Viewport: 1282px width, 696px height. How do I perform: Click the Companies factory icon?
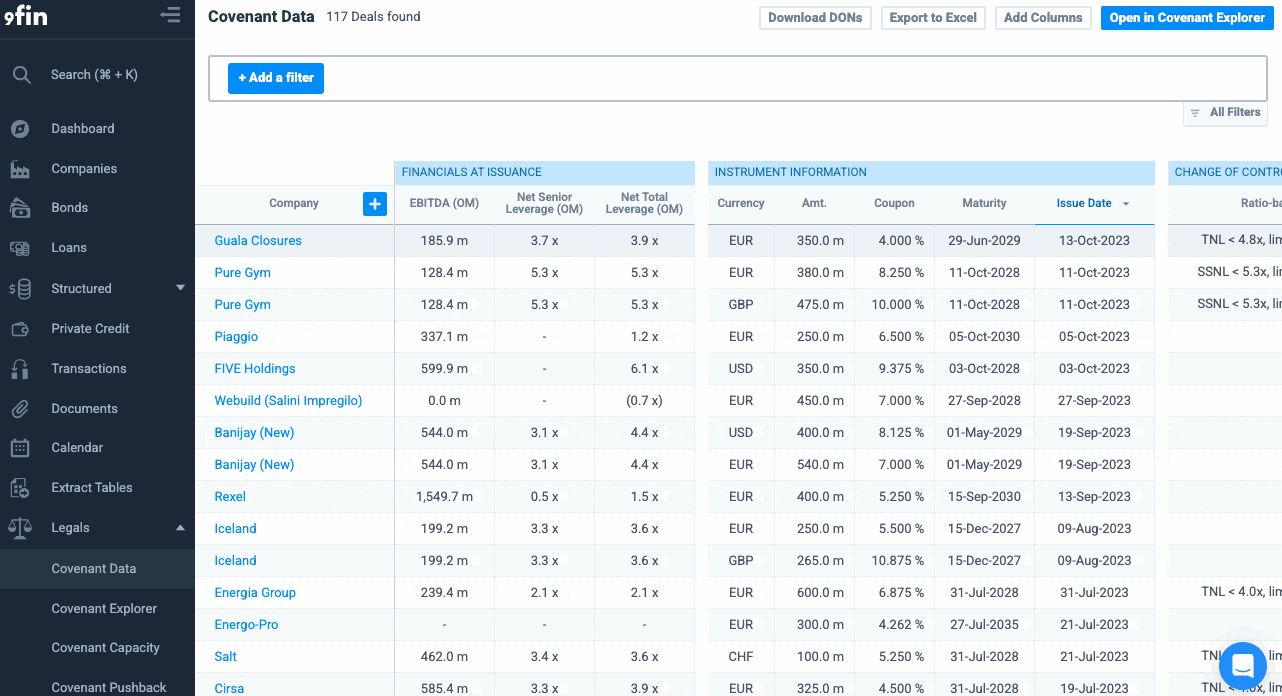(x=20, y=169)
